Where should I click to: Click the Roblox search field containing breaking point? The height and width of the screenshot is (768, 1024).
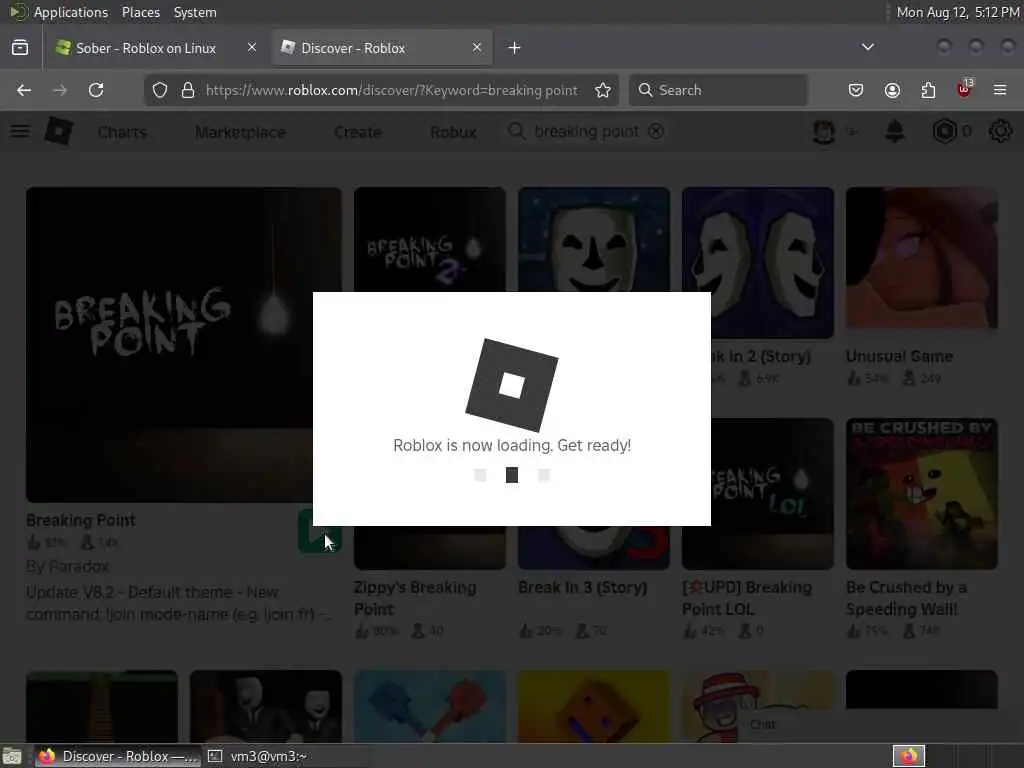586,132
